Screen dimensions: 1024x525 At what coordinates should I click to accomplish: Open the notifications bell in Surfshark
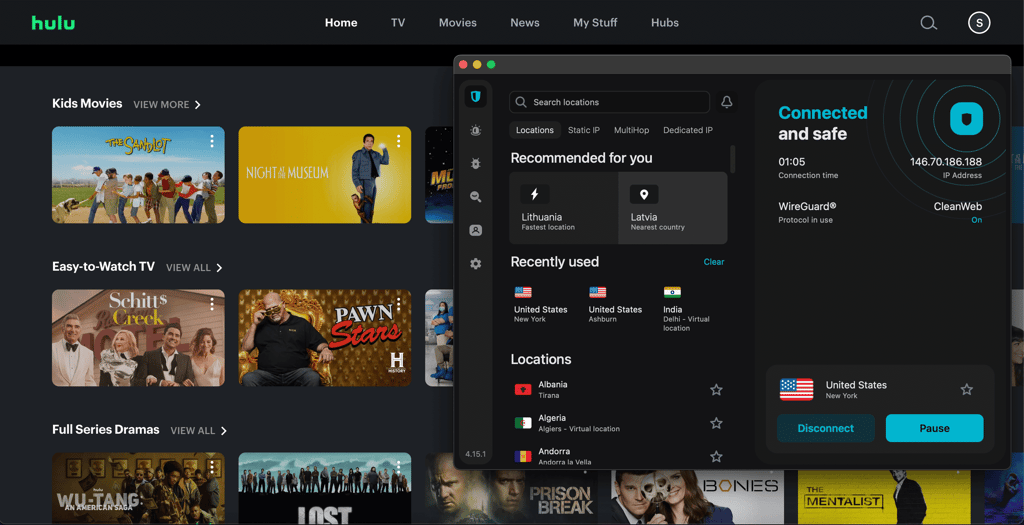click(726, 102)
